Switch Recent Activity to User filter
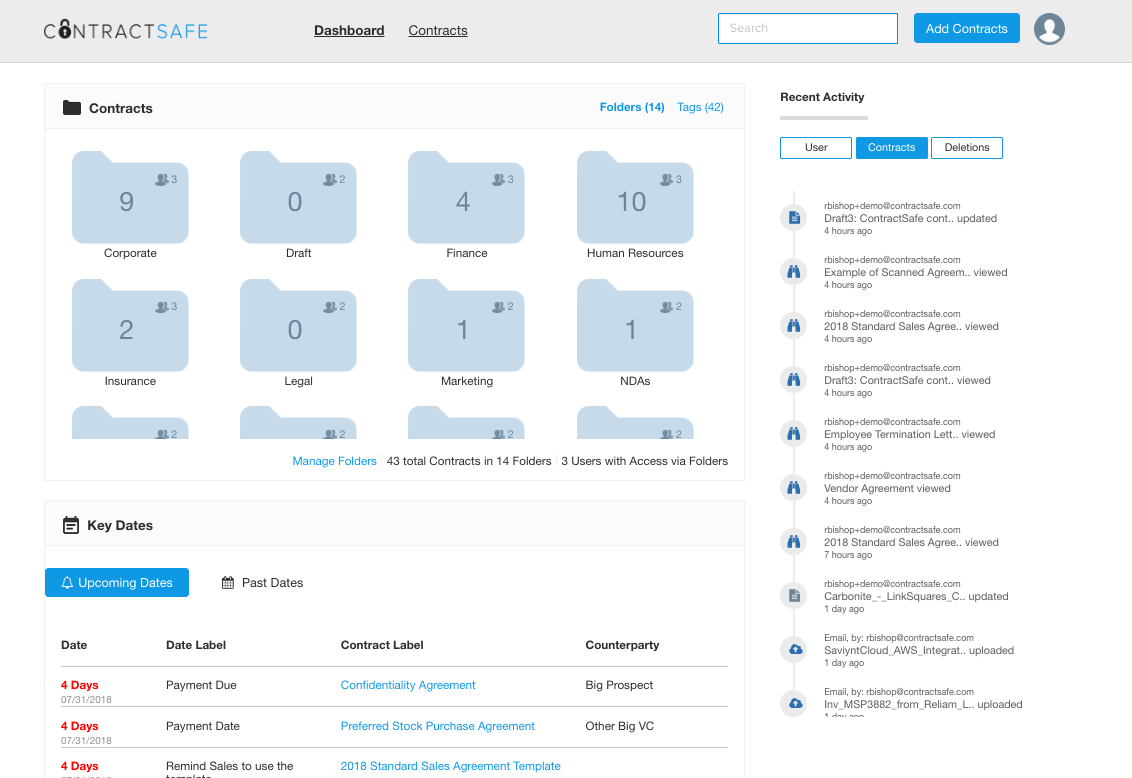Image resolution: width=1132 pixels, height=778 pixels. (x=816, y=148)
